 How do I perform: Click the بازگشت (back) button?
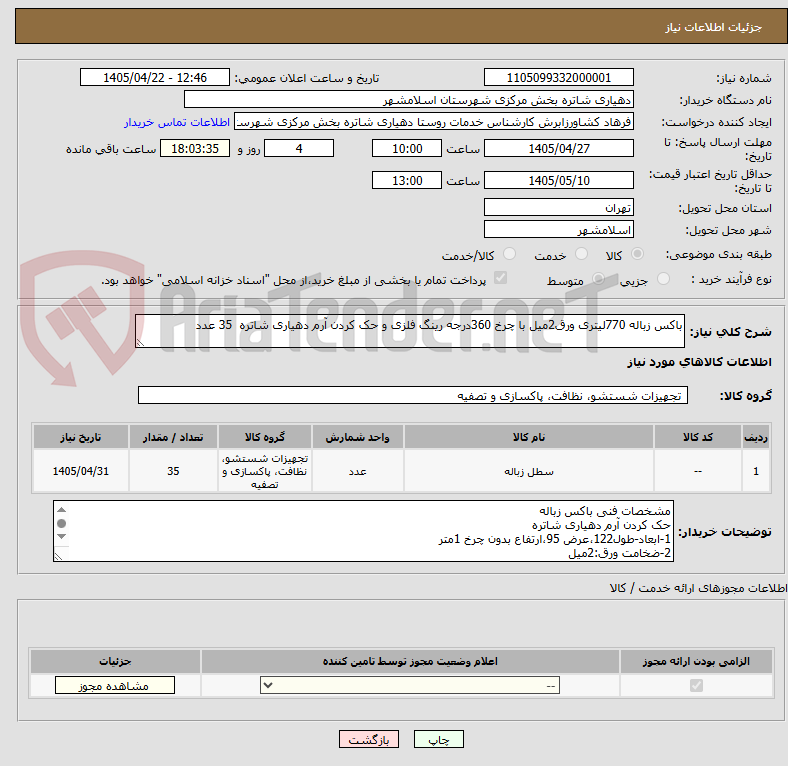point(369,739)
